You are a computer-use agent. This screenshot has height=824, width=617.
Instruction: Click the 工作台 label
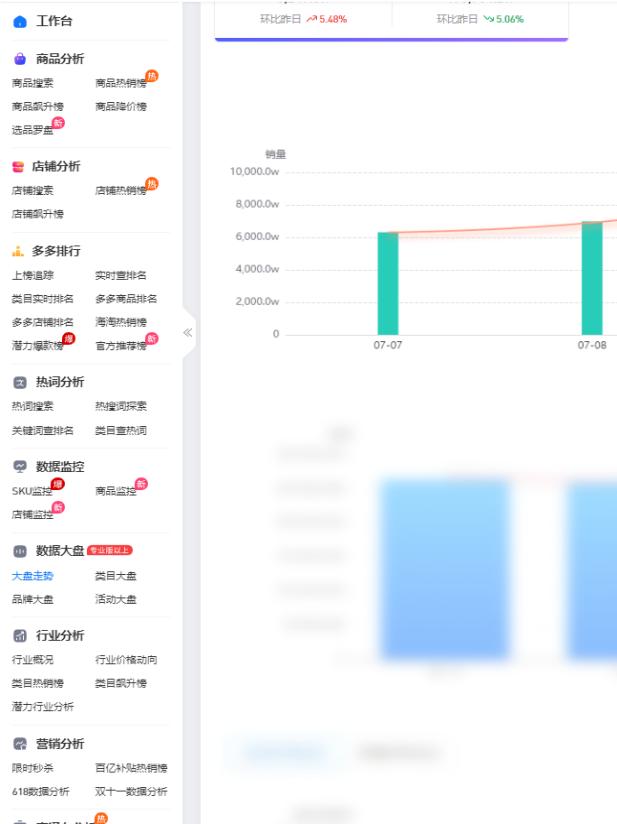click(x=54, y=22)
